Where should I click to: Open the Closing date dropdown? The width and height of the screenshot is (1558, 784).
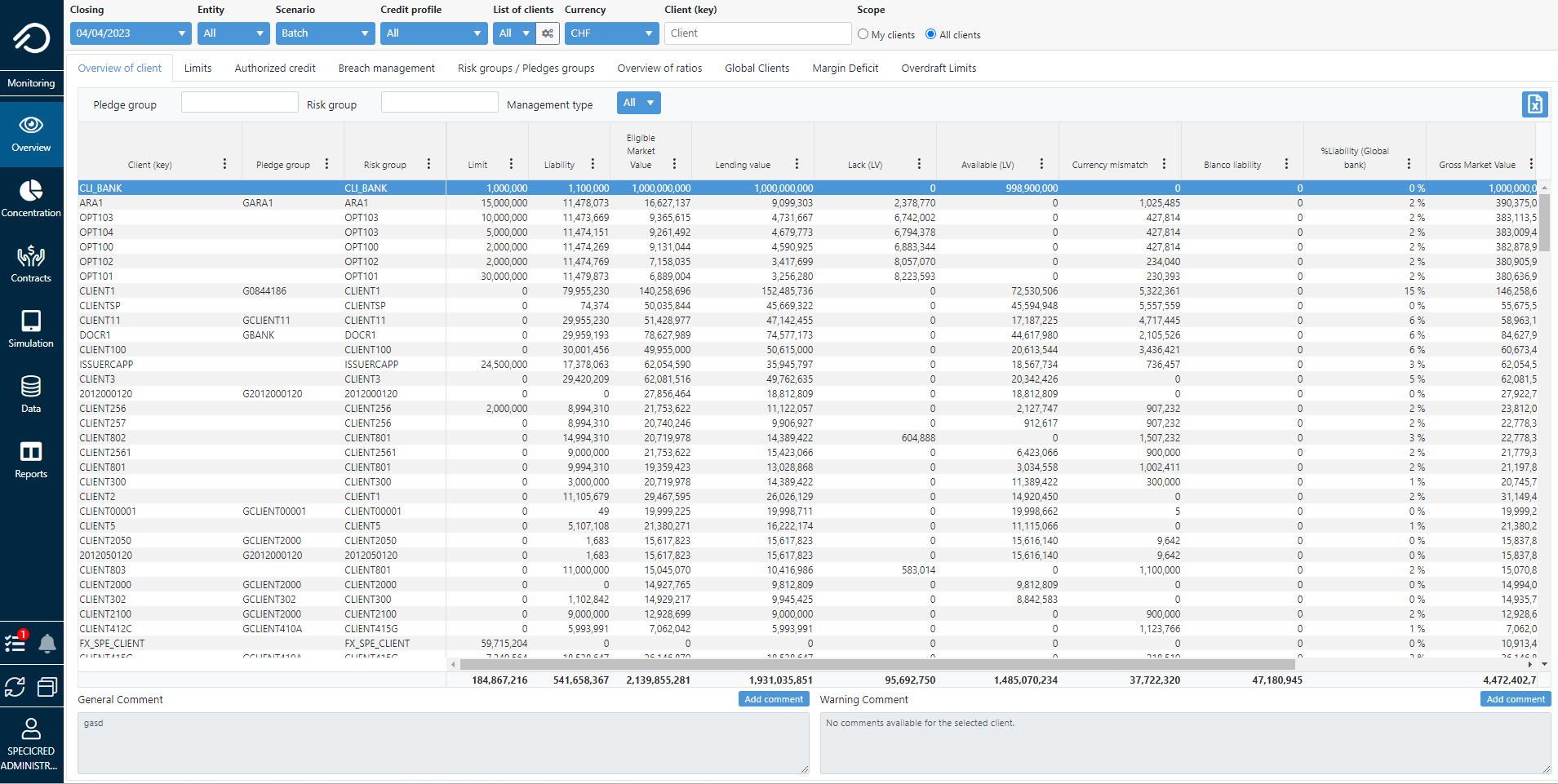131,33
